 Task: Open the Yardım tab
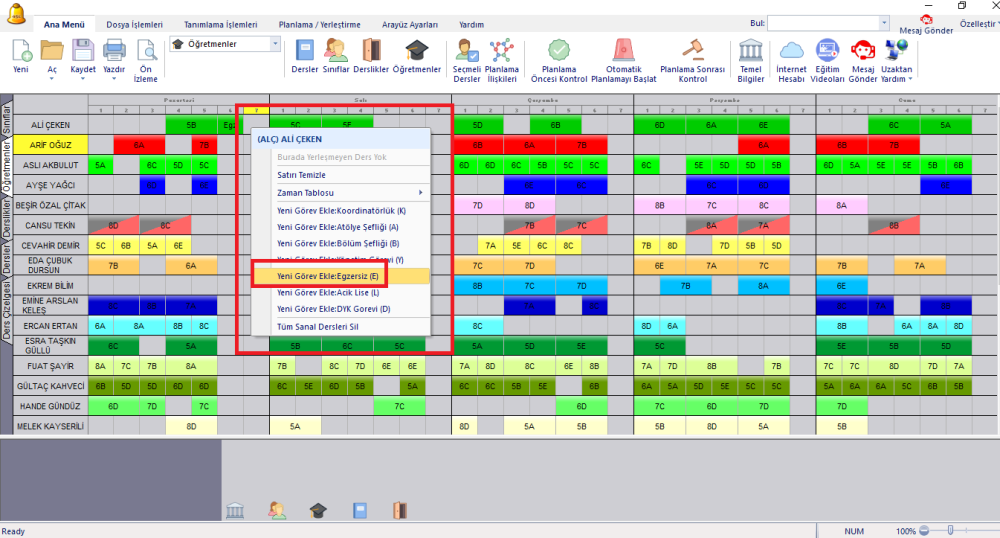point(471,24)
